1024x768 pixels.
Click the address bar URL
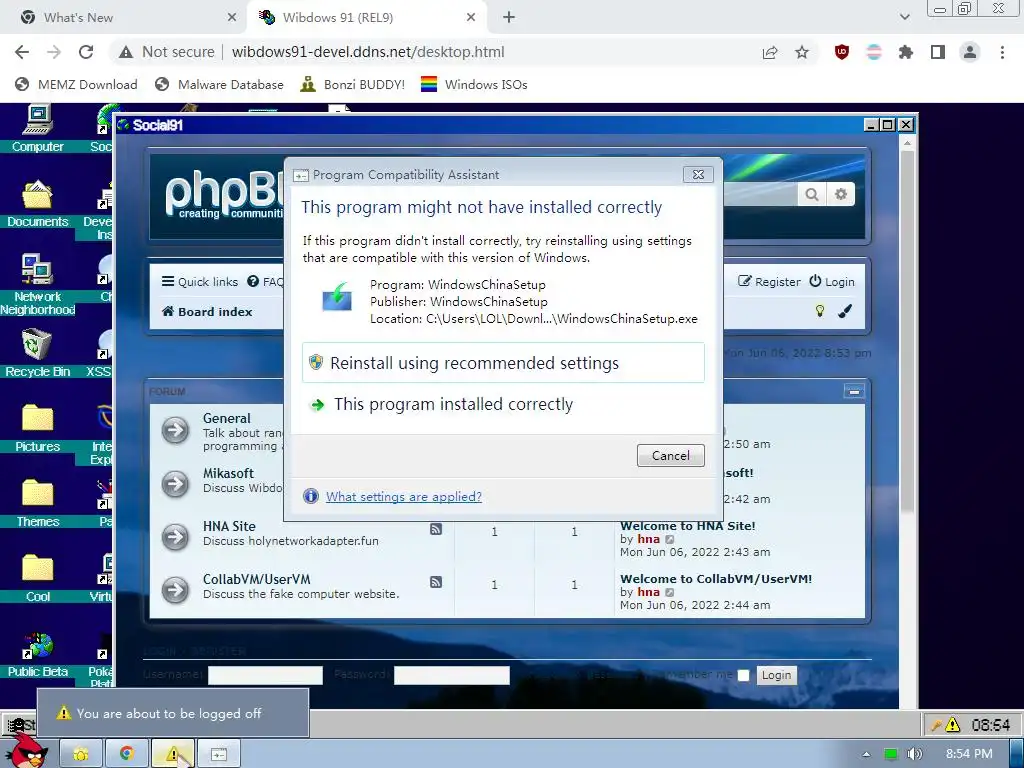click(x=368, y=52)
